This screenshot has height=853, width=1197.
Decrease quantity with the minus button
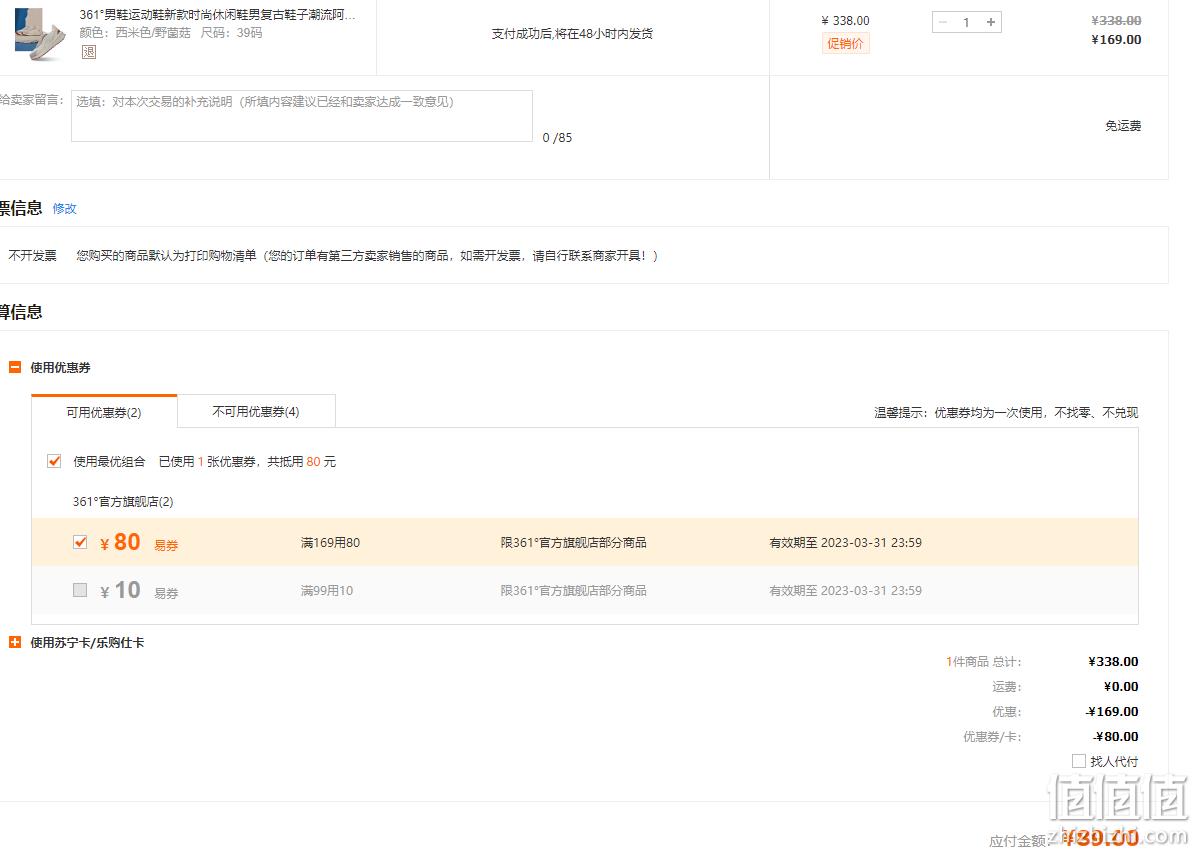click(943, 22)
